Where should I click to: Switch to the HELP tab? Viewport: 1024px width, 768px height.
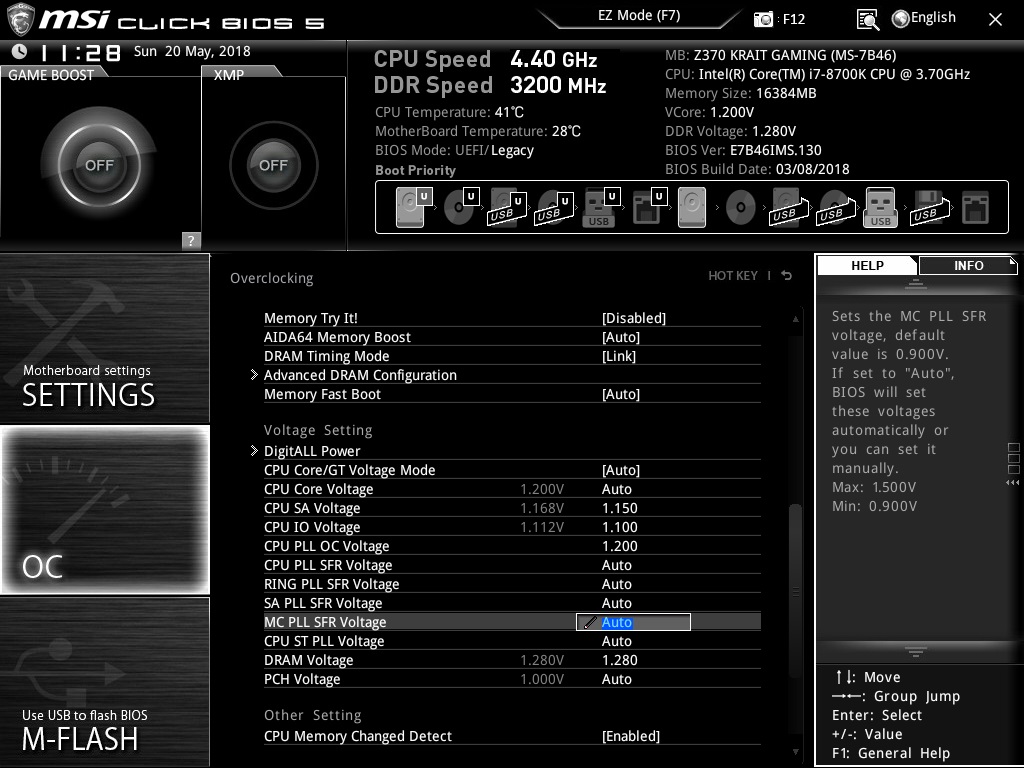coord(867,265)
